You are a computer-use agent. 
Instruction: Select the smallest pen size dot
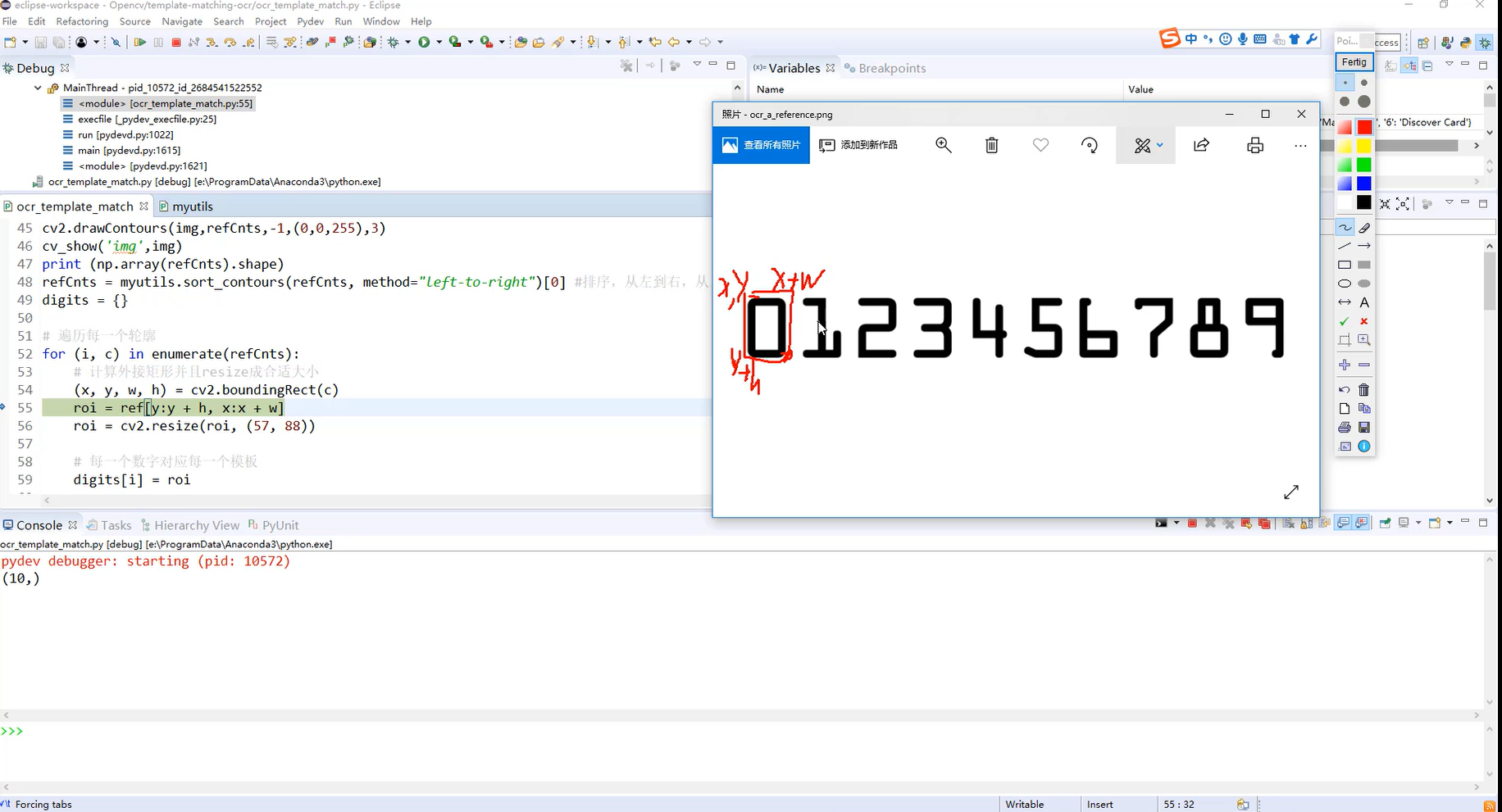coord(1345,83)
